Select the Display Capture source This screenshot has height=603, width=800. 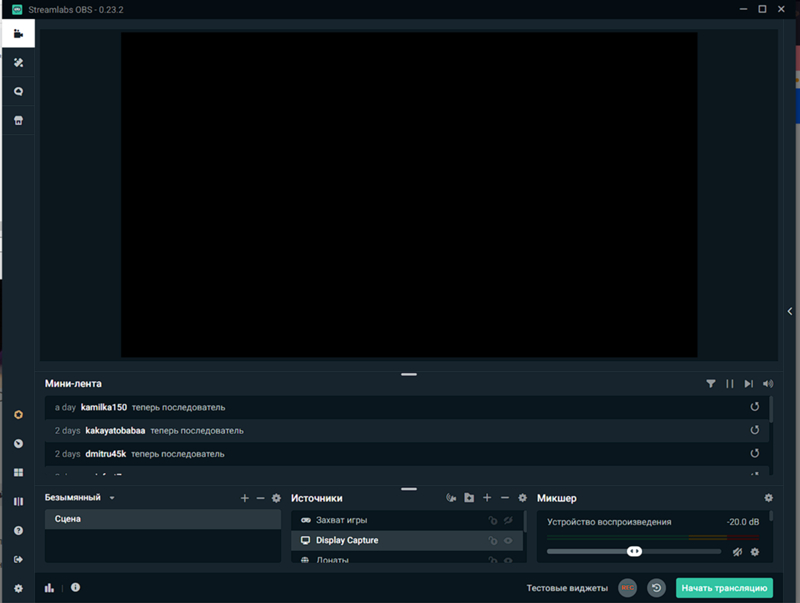[x=407, y=540]
